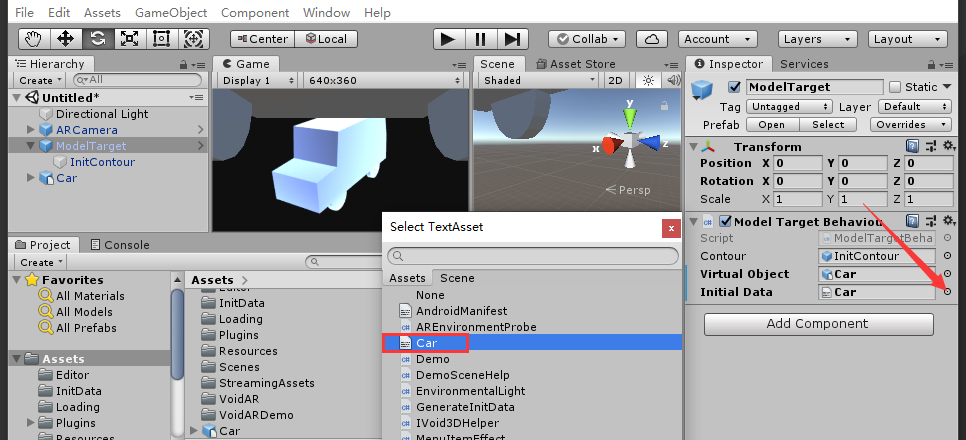This screenshot has width=966, height=440.
Task: Select the Rotate tool
Action: pos(97,39)
